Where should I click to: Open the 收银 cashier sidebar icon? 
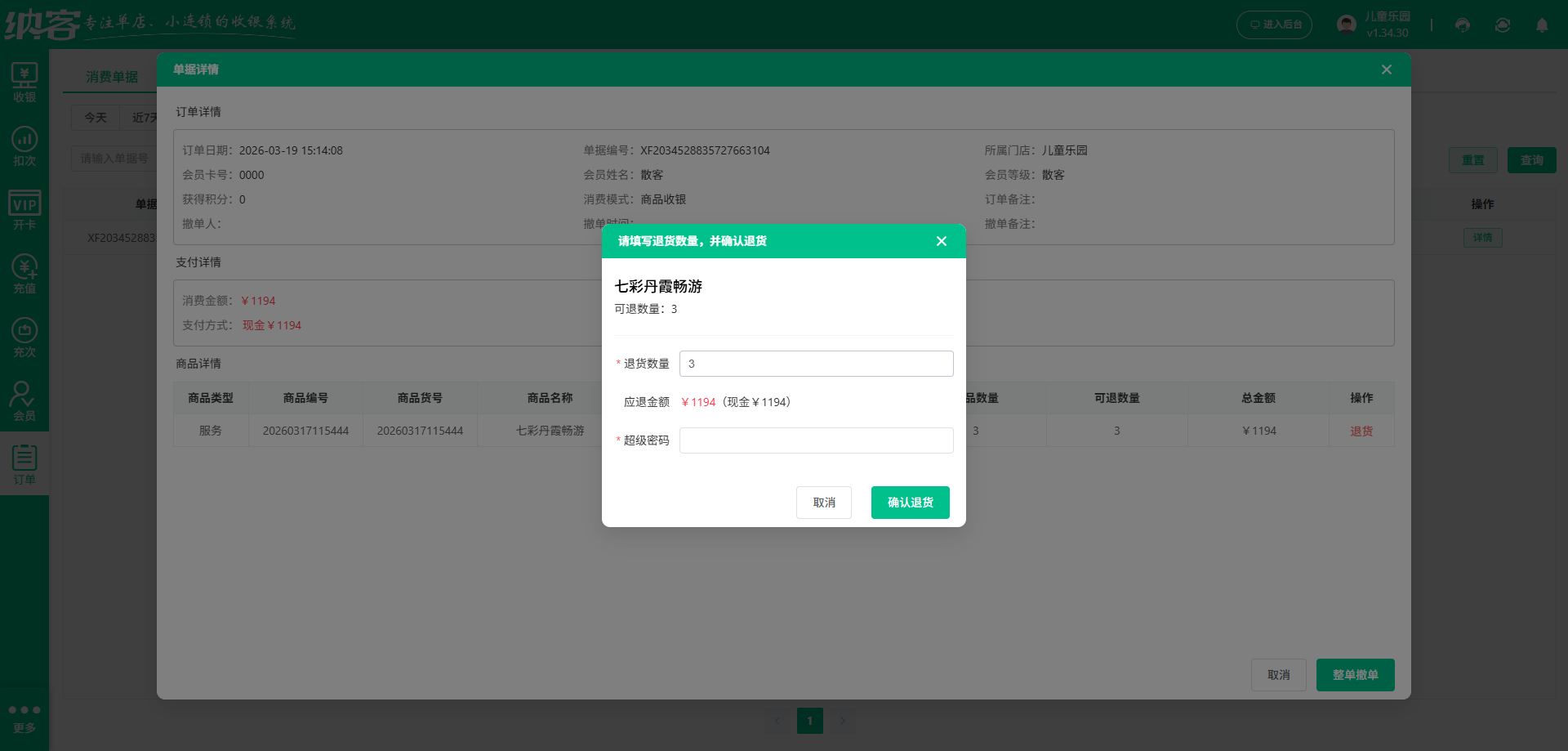click(x=24, y=83)
